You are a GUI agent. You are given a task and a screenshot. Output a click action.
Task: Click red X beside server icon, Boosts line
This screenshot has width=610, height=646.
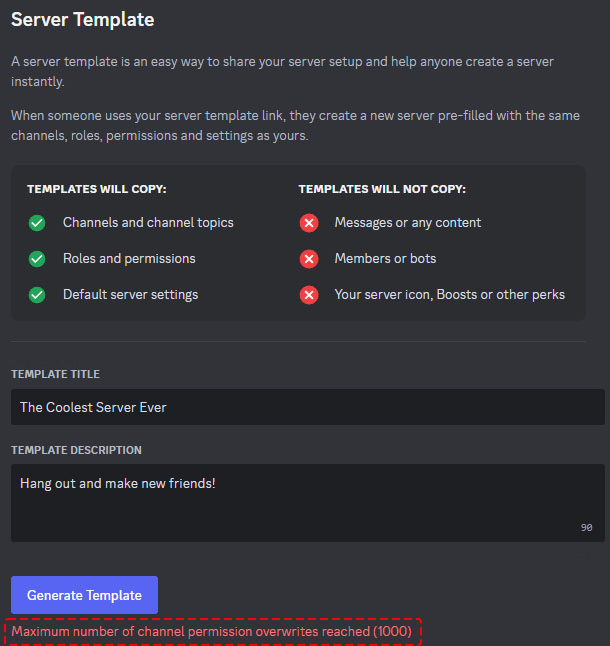[x=309, y=295]
